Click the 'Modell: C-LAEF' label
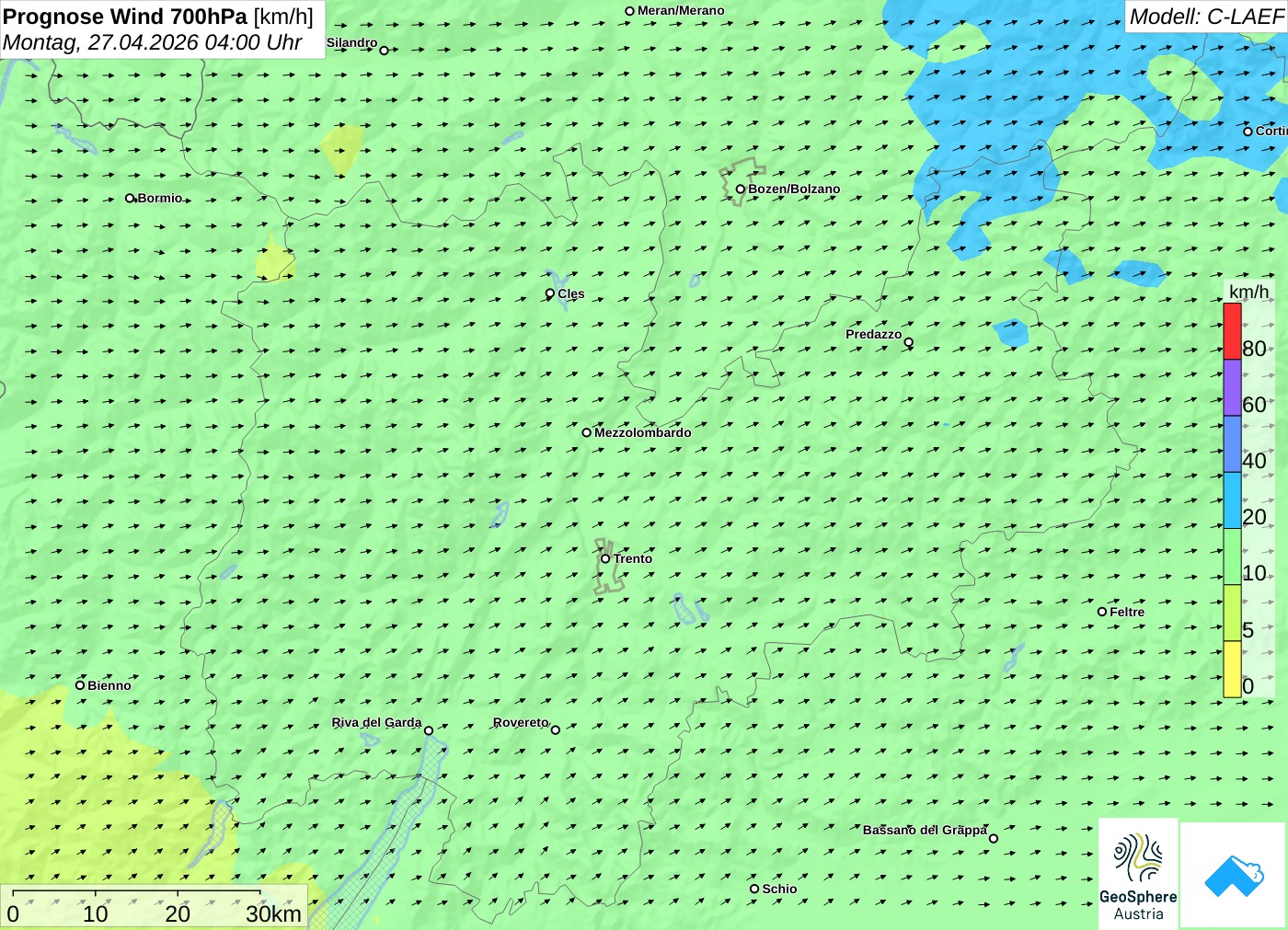The image size is (1288, 930). [1206, 17]
